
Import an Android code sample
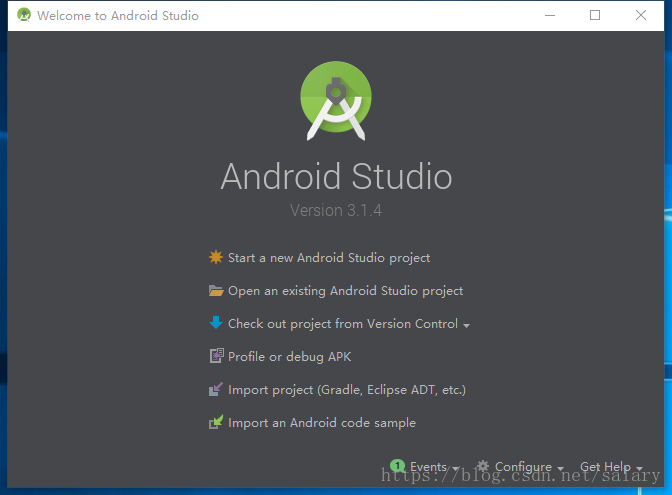pyautogui.click(x=322, y=423)
